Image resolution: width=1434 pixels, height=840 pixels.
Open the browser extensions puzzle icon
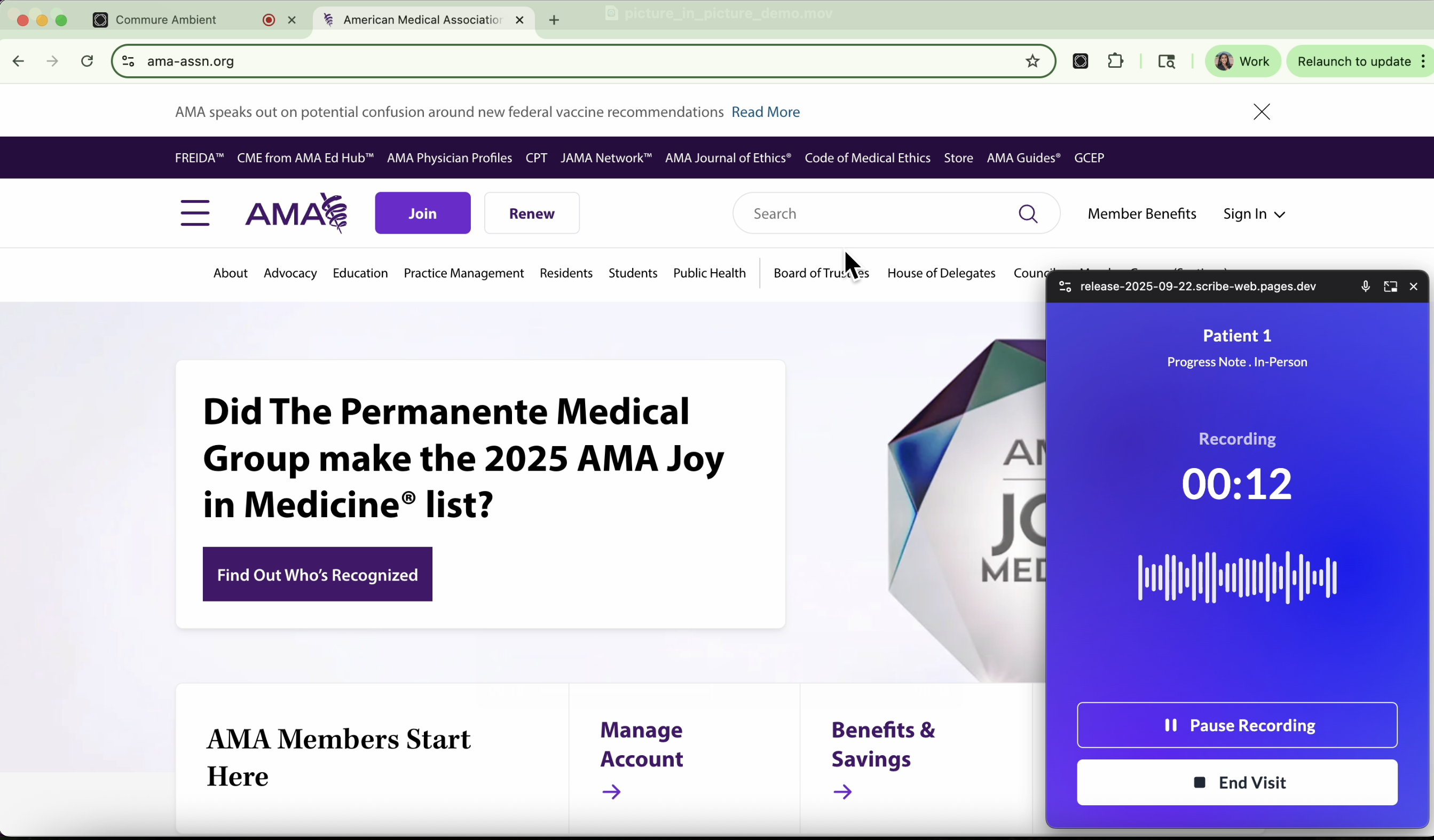coord(1115,61)
